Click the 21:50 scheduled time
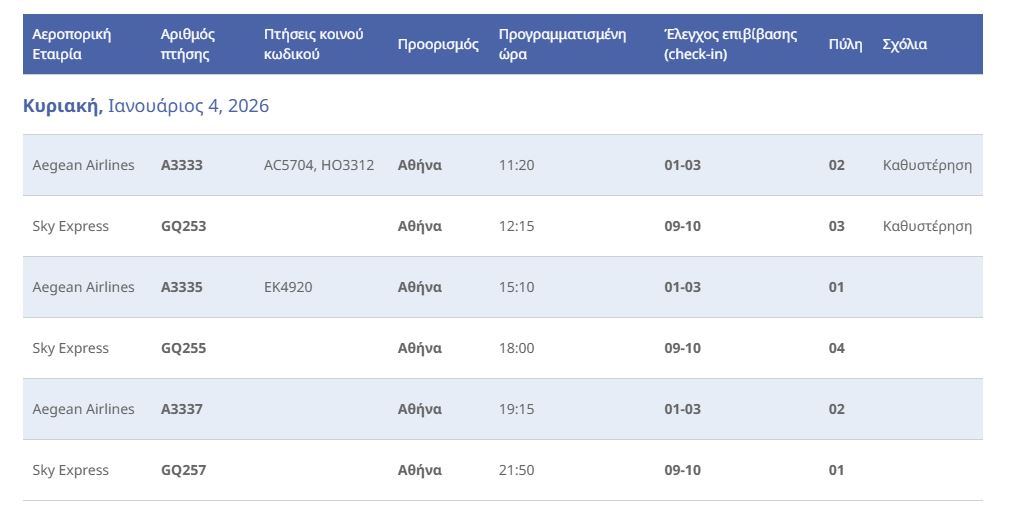Image resolution: width=1018 pixels, height=515 pixels. (516, 470)
